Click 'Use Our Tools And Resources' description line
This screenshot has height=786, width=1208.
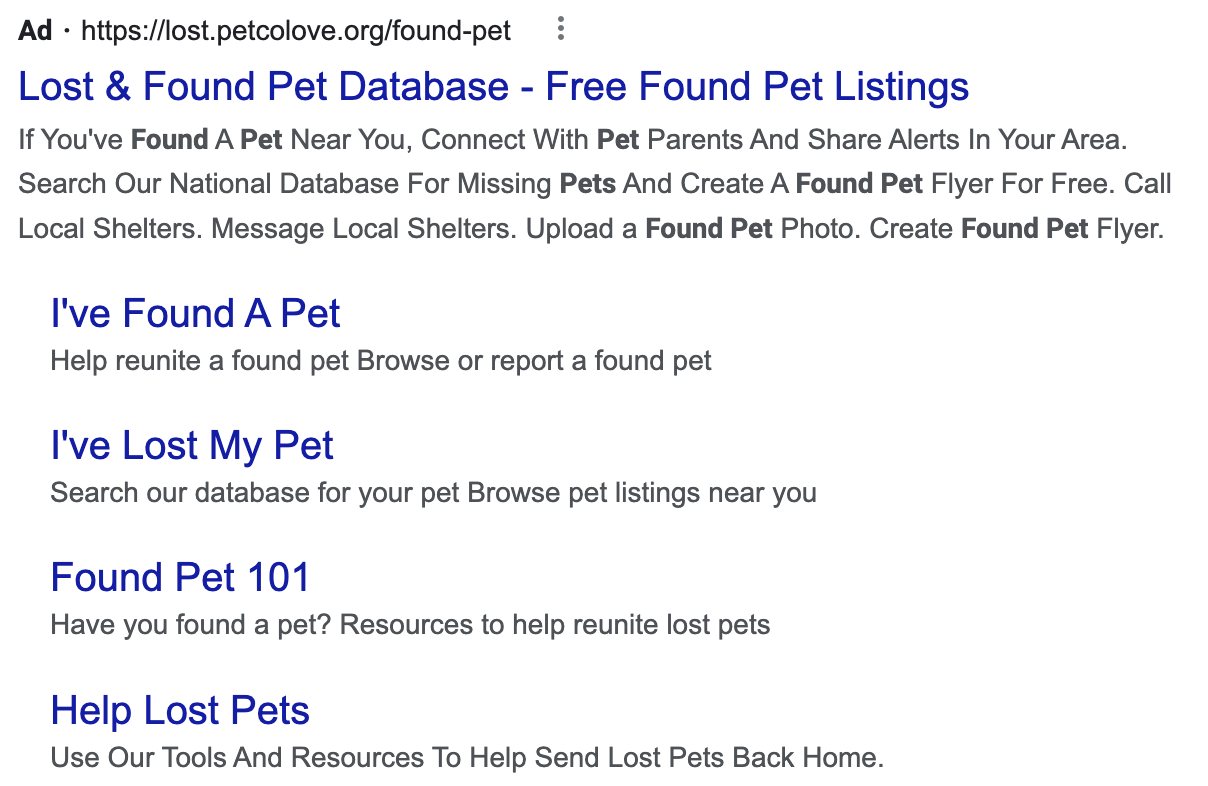pos(467,757)
